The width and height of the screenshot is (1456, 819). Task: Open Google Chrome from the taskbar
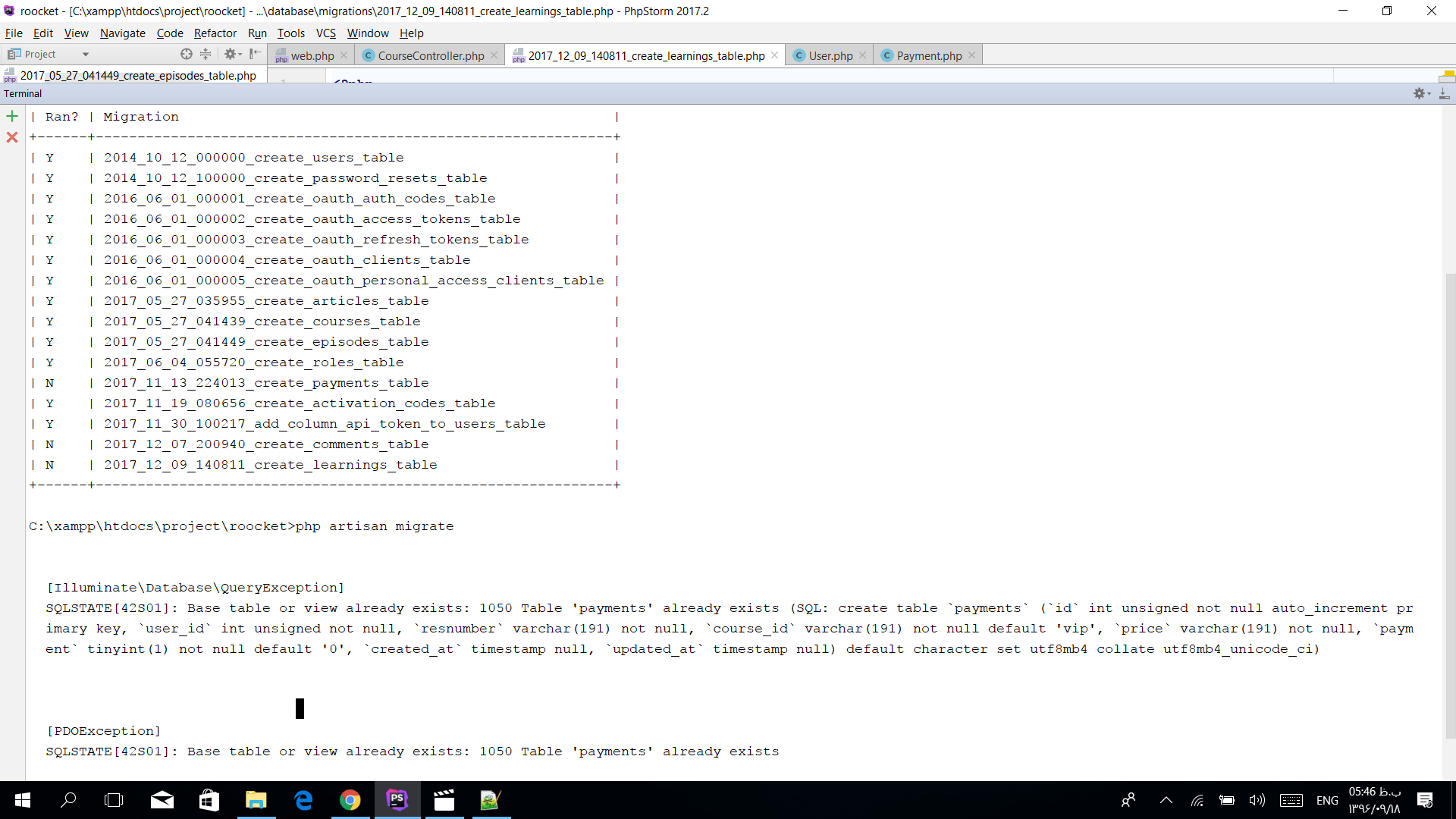pyautogui.click(x=350, y=800)
